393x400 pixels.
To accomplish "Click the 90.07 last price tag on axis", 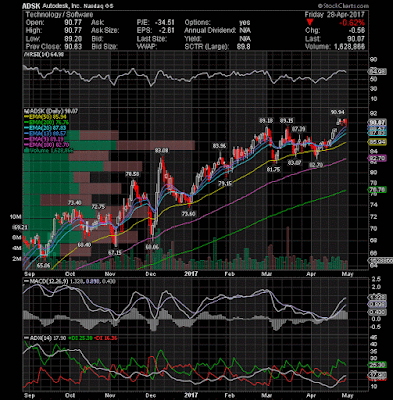I will coord(377,122).
